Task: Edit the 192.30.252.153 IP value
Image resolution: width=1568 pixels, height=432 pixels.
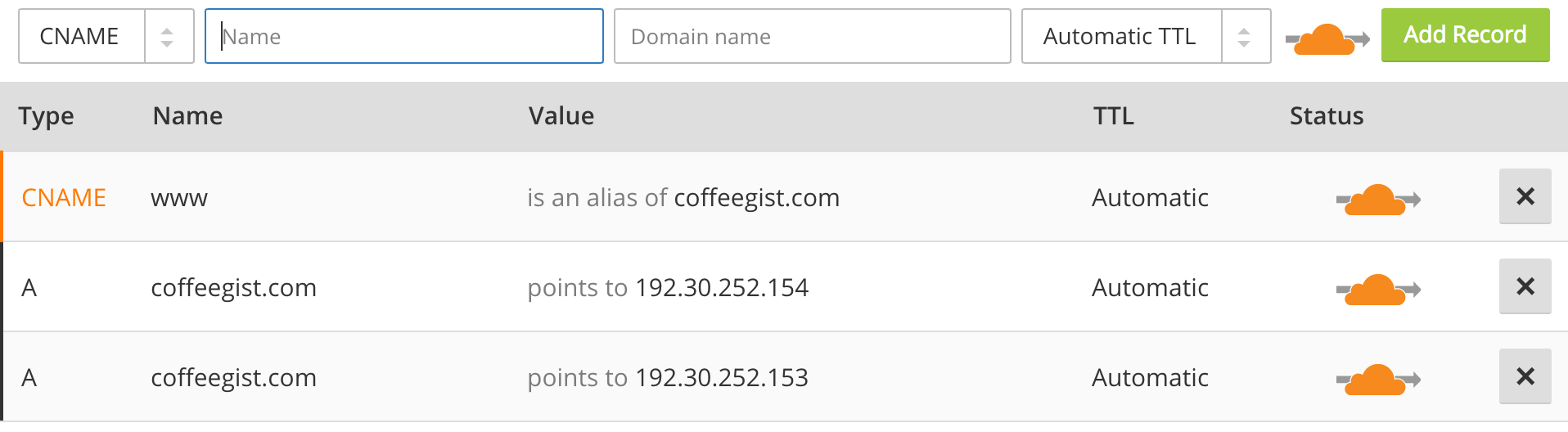Action: [722, 377]
